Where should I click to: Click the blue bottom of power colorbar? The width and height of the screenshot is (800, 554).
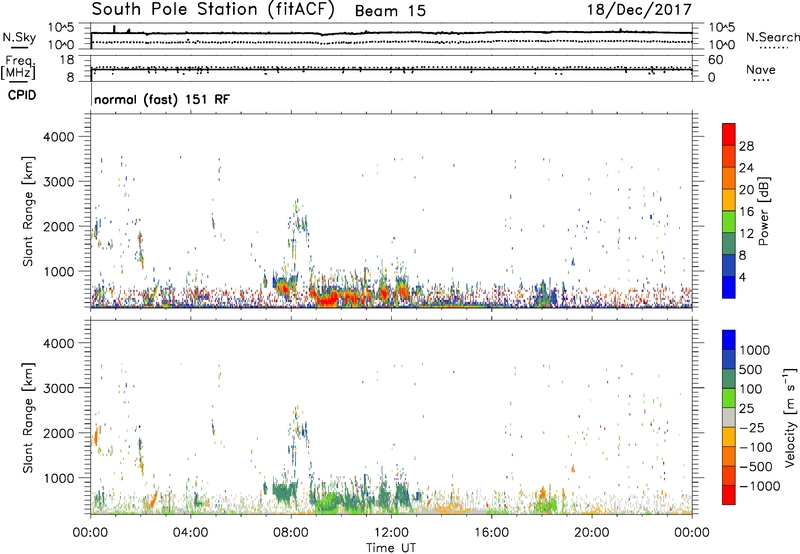tap(729, 287)
